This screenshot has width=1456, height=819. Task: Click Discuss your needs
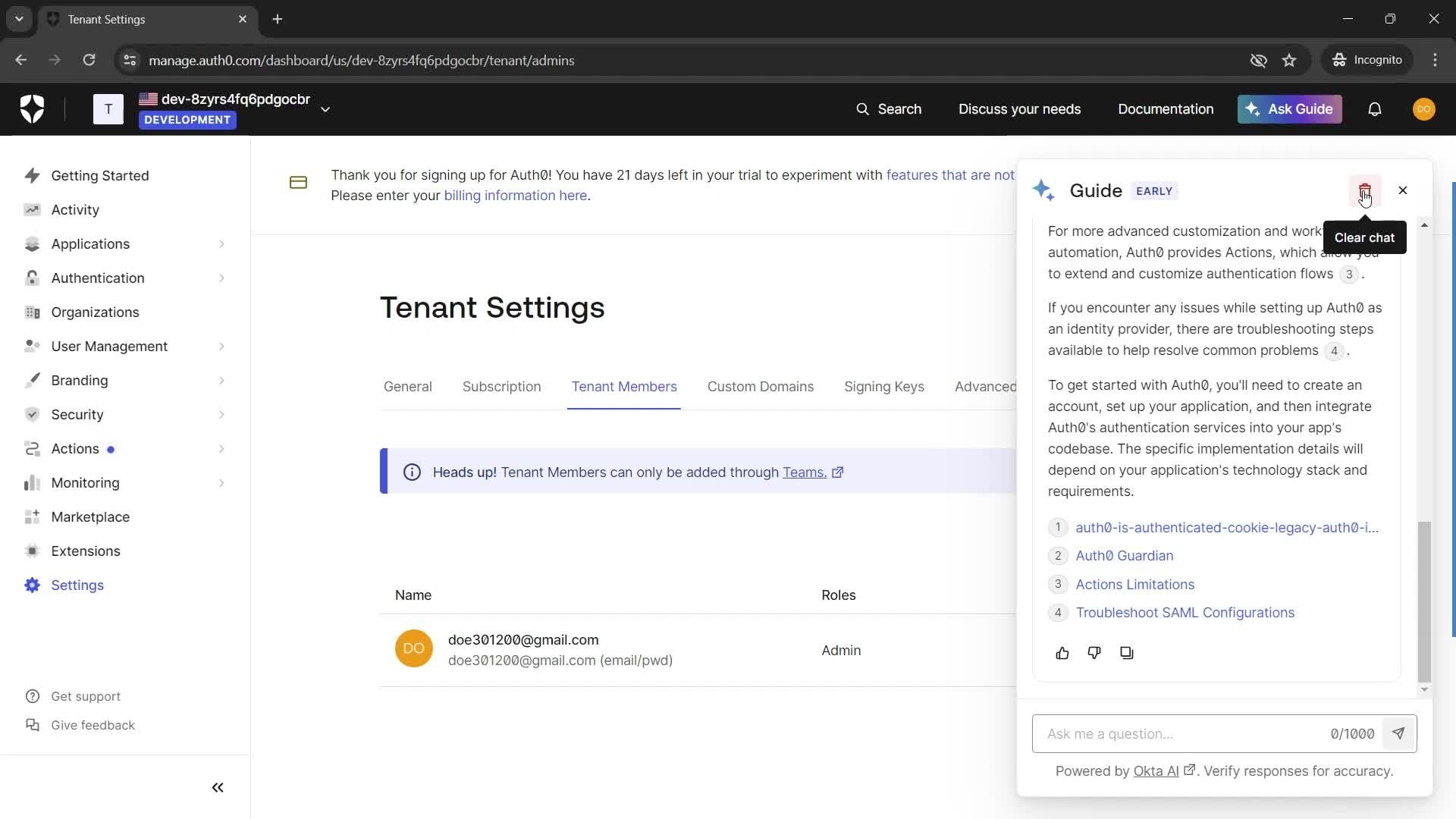pos(1018,109)
